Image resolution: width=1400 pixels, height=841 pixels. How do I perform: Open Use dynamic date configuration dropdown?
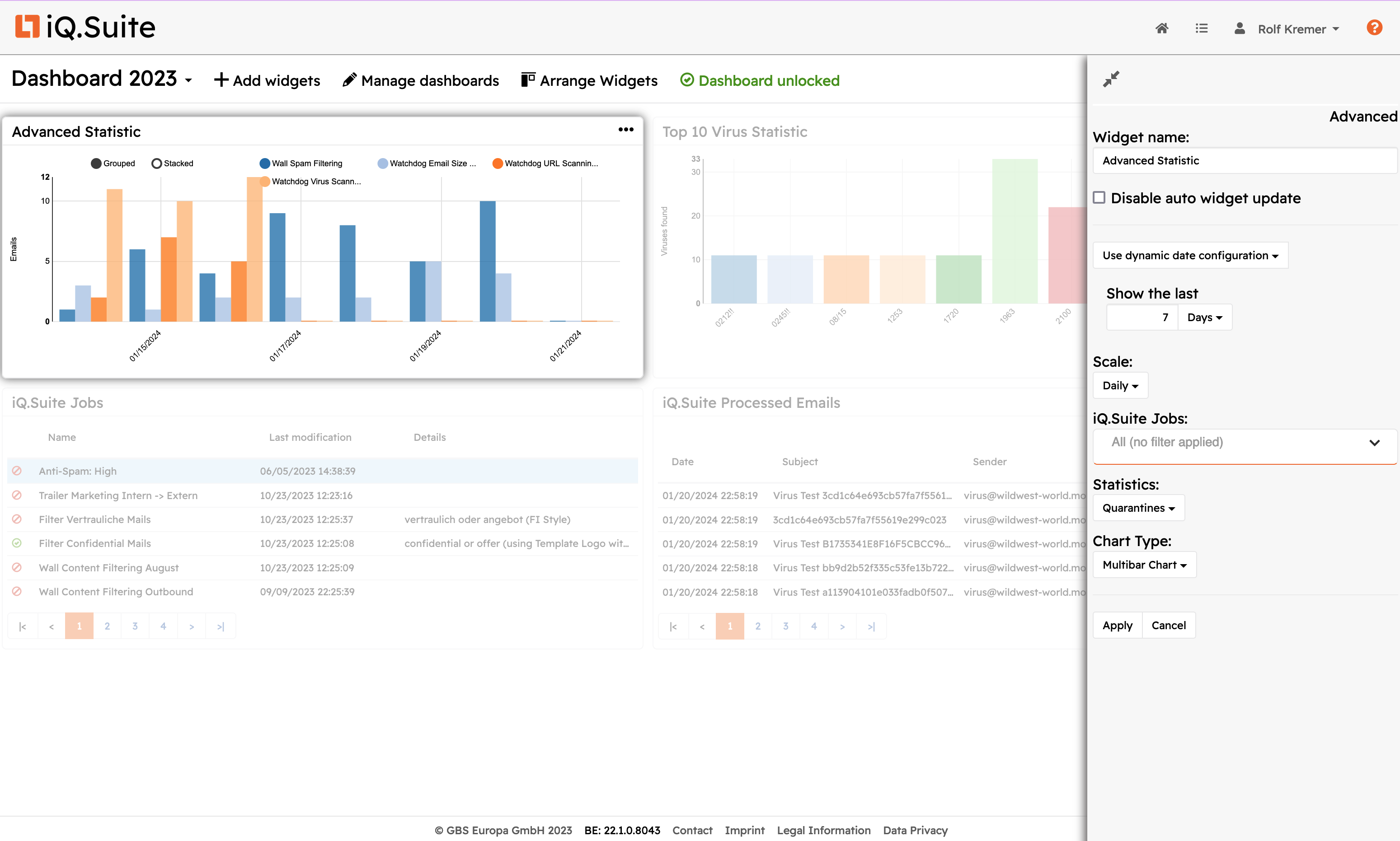click(1190, 255)
